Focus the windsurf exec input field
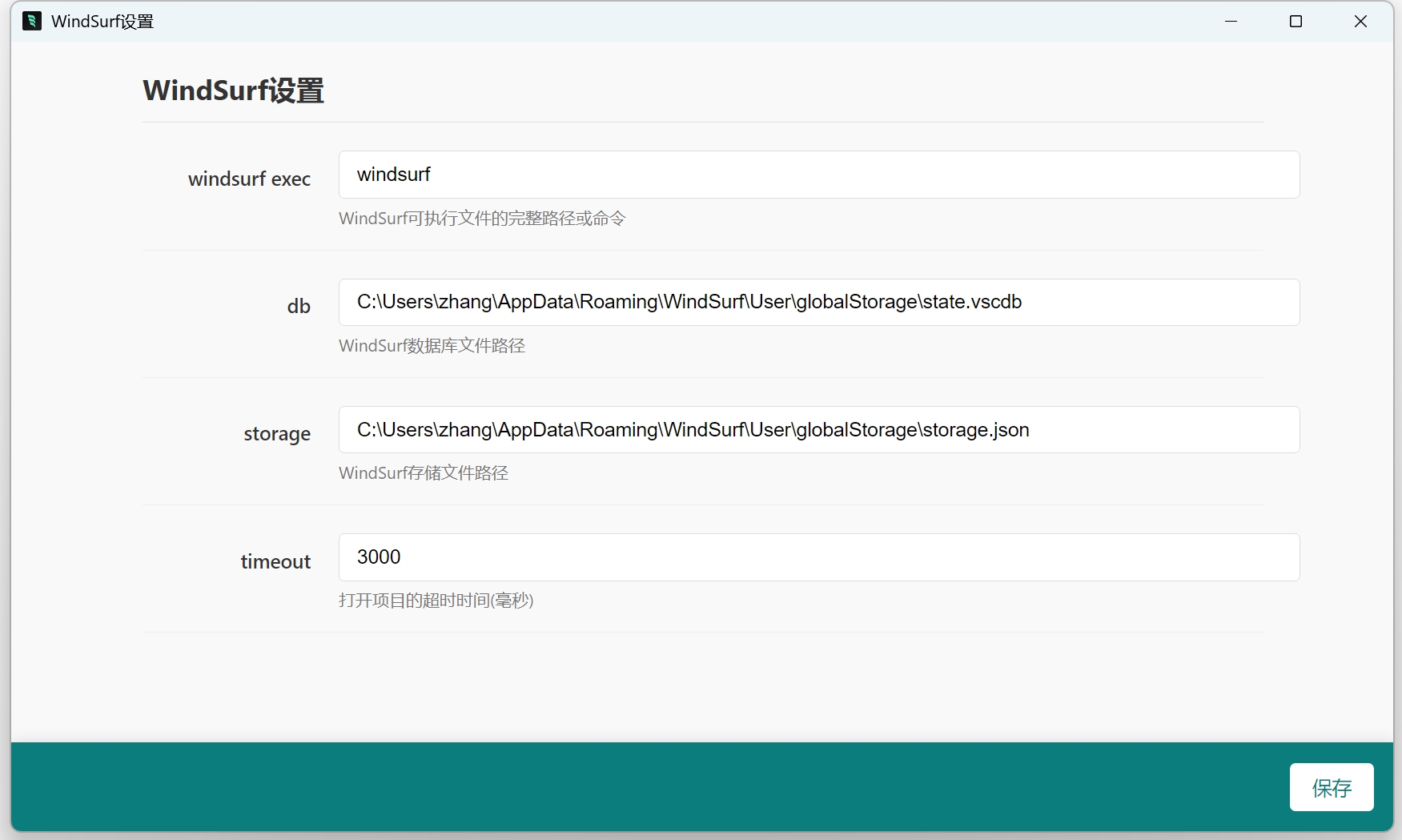 click(818, 175)
